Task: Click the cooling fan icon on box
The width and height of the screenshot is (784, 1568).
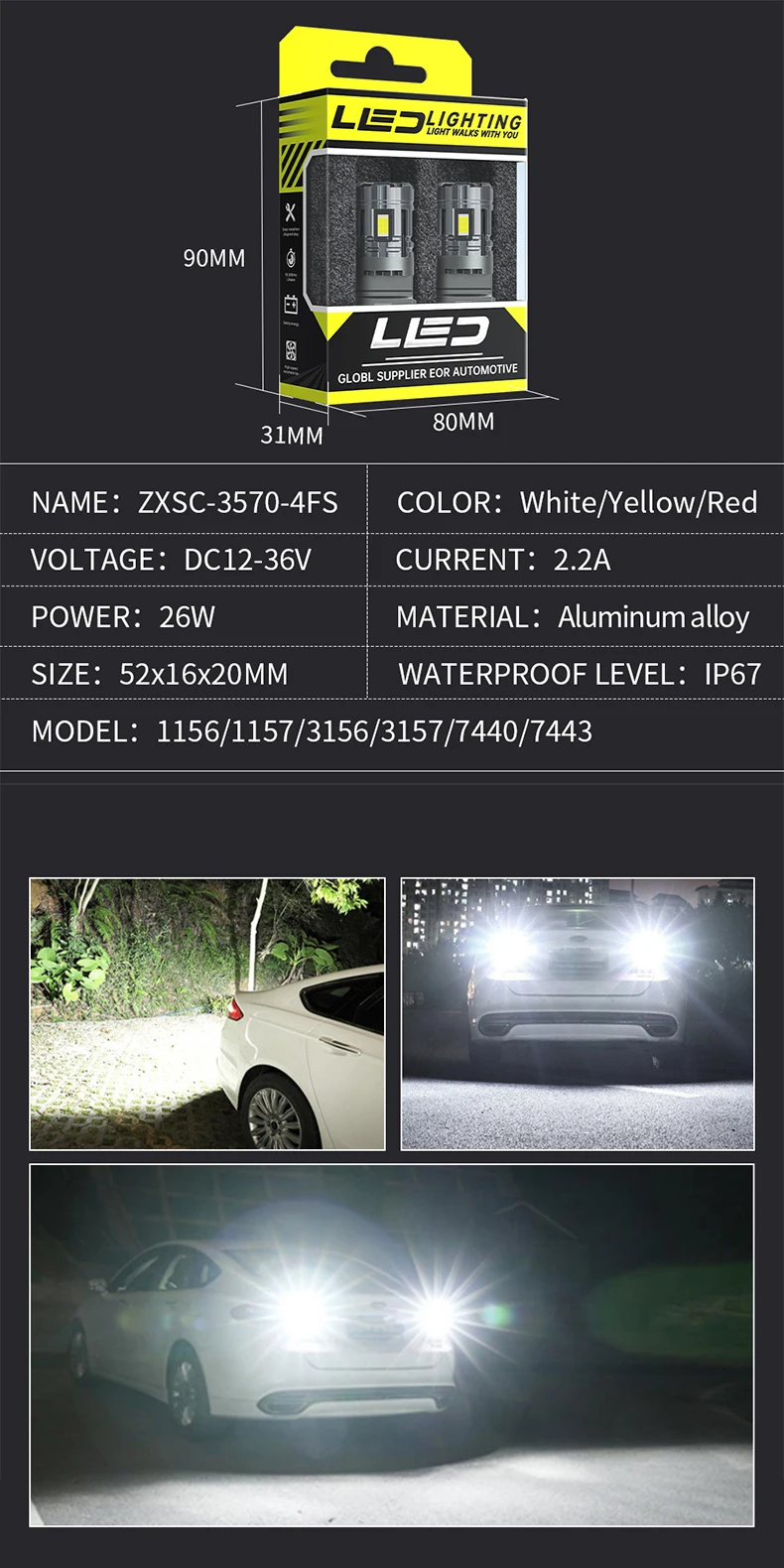Action: [291, 350]
